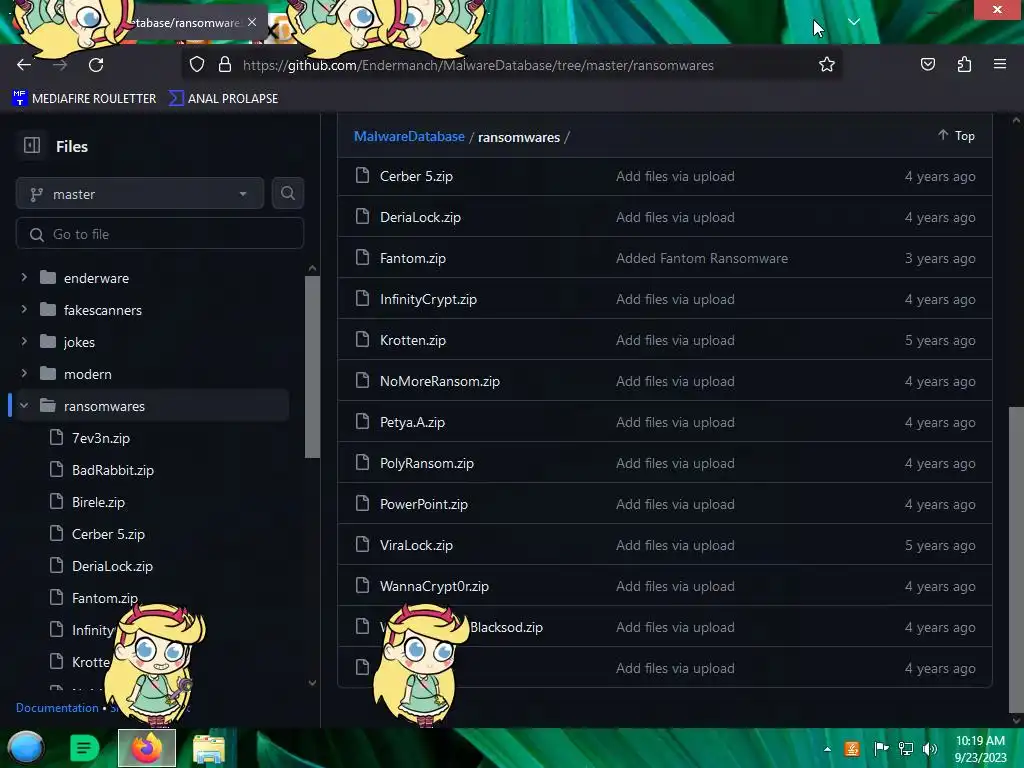
Task: Open the Start orb on the taskbar
Action: pos(26,748)
